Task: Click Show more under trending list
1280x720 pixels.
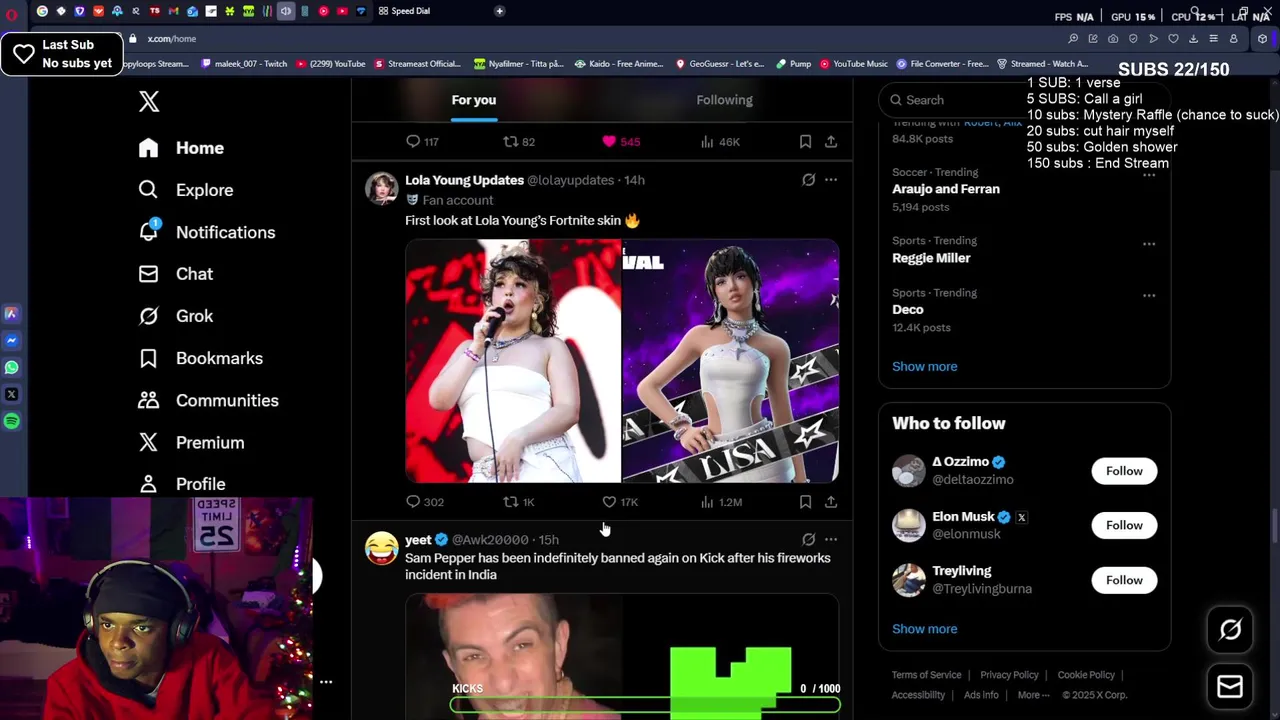Action: [x=924, y=366]
